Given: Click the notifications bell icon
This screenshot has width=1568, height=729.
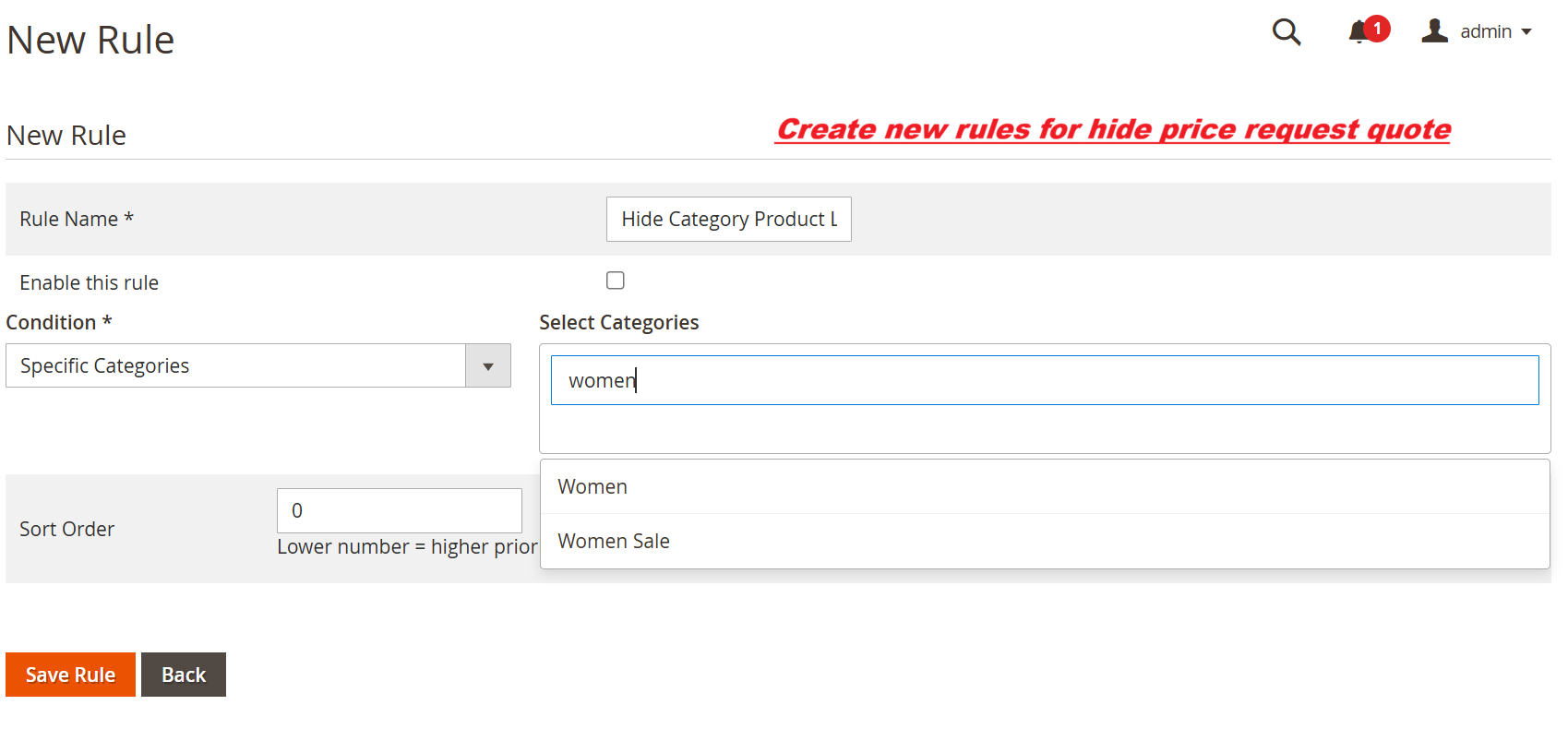Looking at the screenshot, I should point(1357,33).
